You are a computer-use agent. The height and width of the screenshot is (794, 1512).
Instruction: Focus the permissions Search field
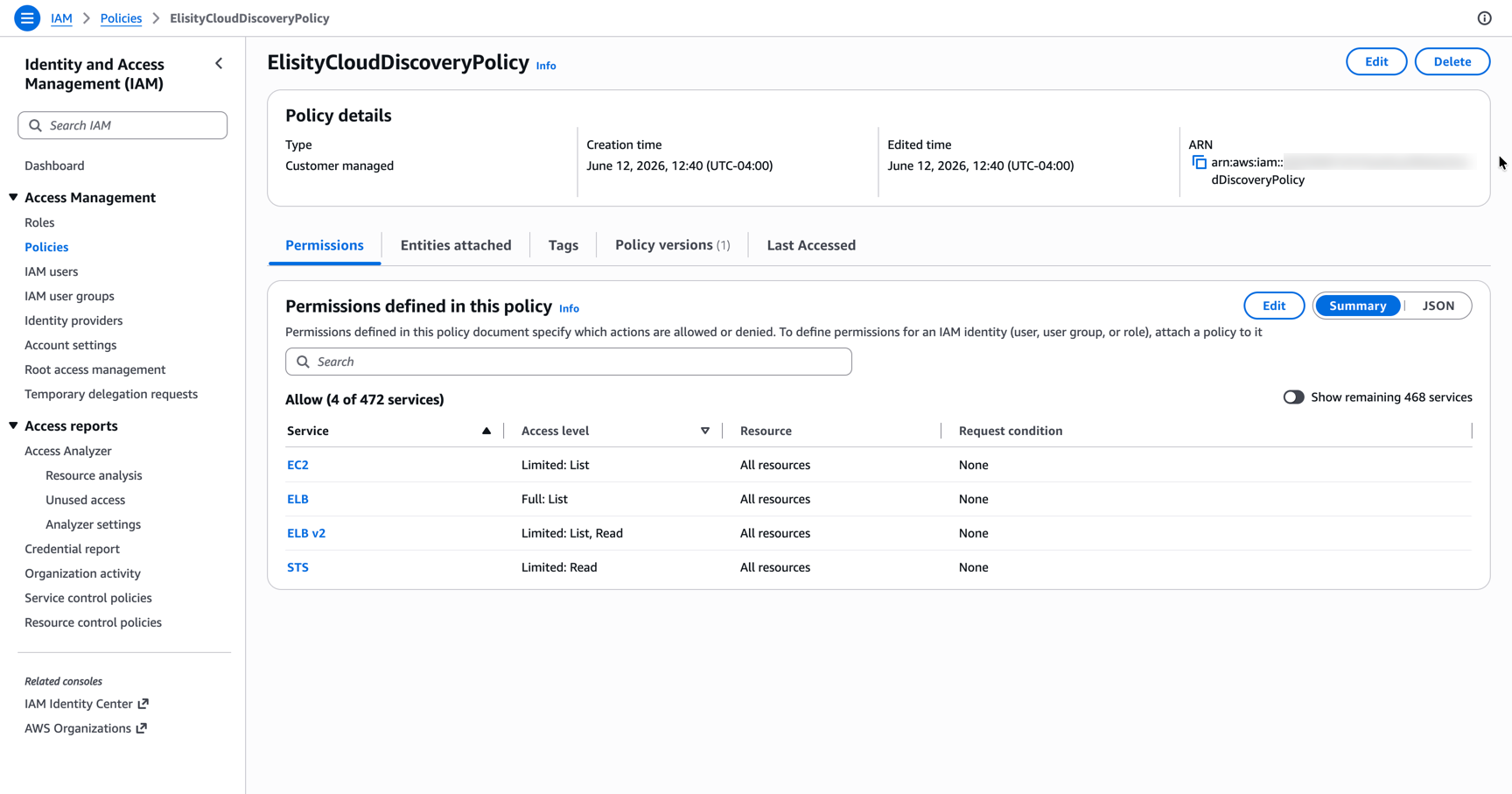pyautogui.click(x=569, y=362)
